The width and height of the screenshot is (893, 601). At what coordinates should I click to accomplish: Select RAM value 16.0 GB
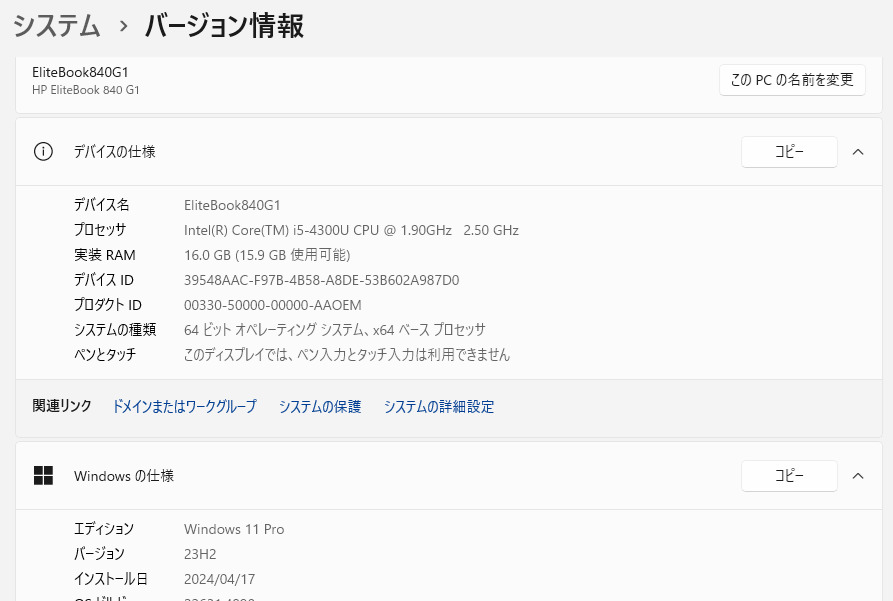pos(267,255)
